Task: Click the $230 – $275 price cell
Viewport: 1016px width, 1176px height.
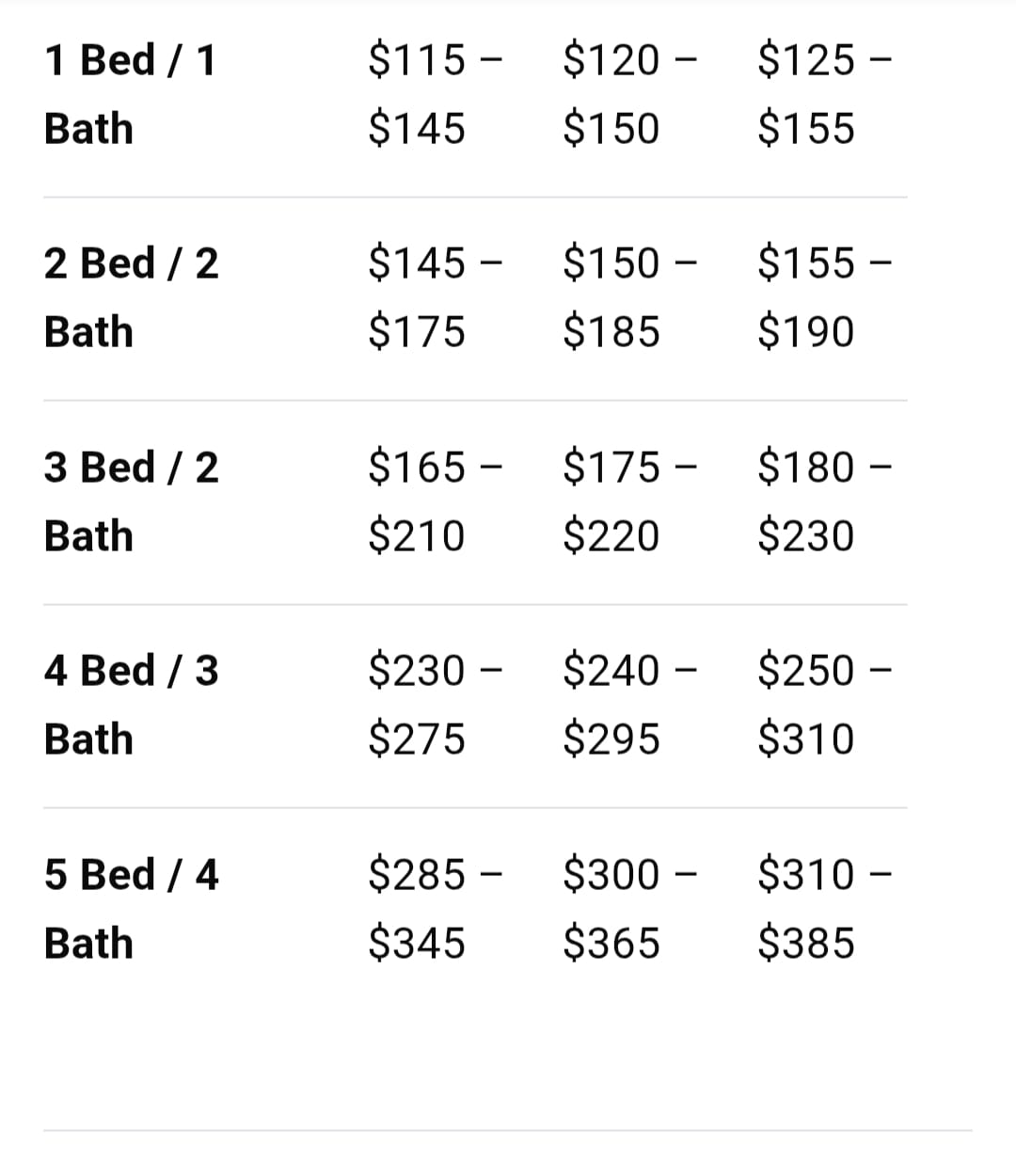Action: [435, 705]
